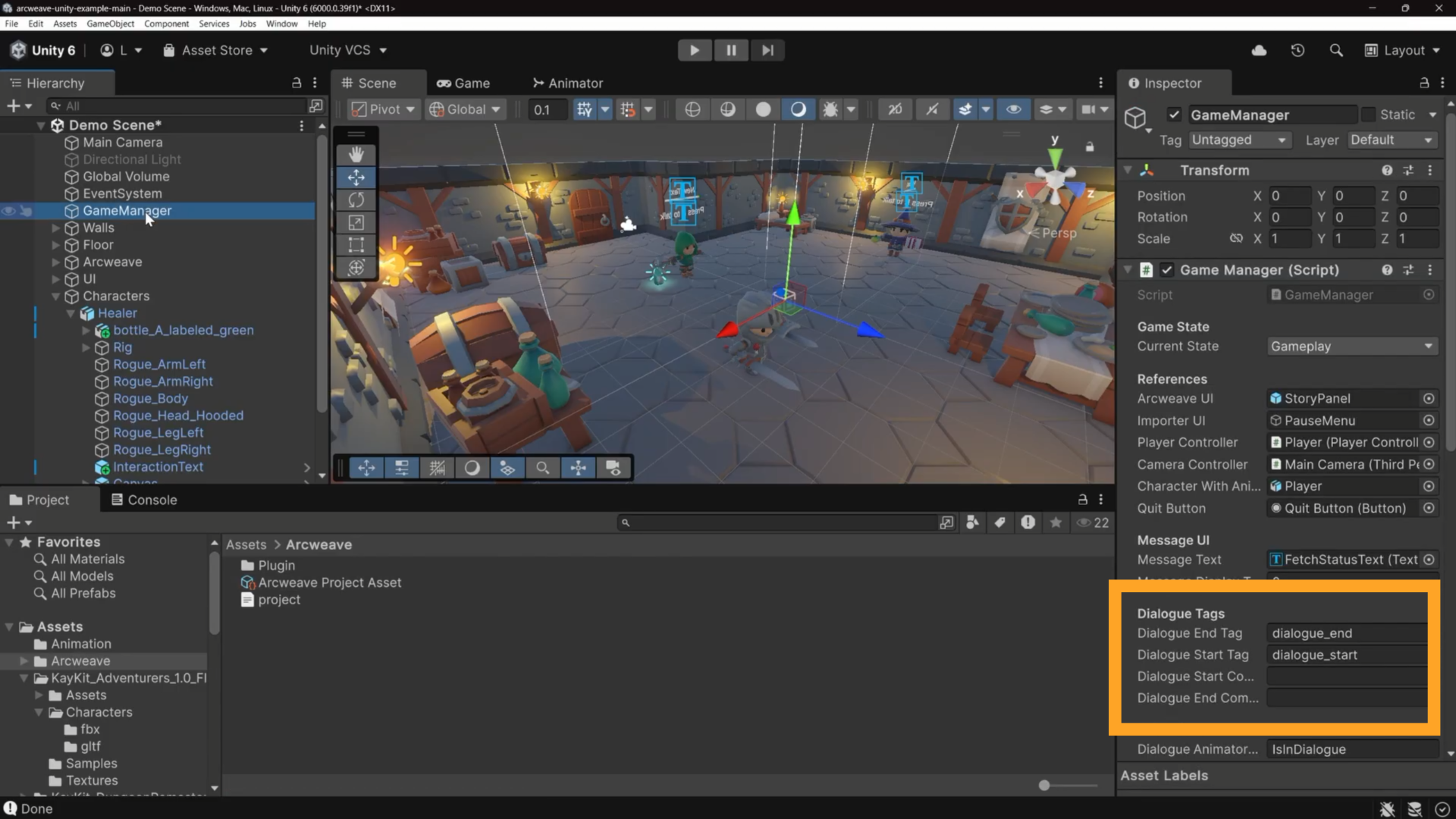Open Game Manager script help icon
The image size is (1456, 819).
click(x=1387, y=270)
